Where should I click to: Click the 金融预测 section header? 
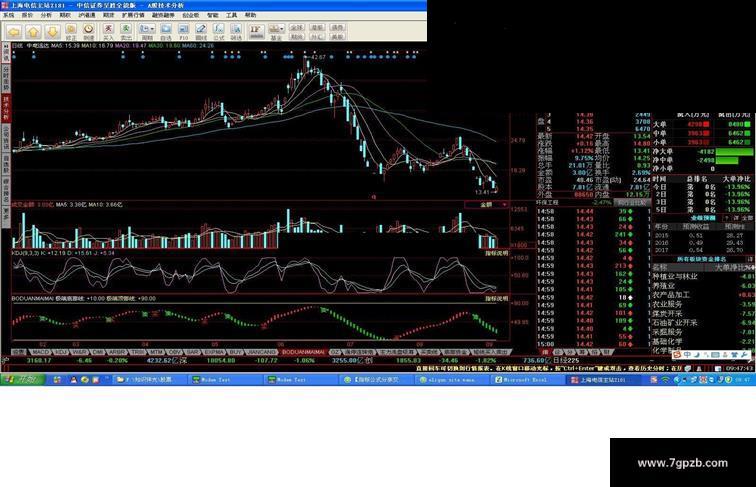coord(703,218)
